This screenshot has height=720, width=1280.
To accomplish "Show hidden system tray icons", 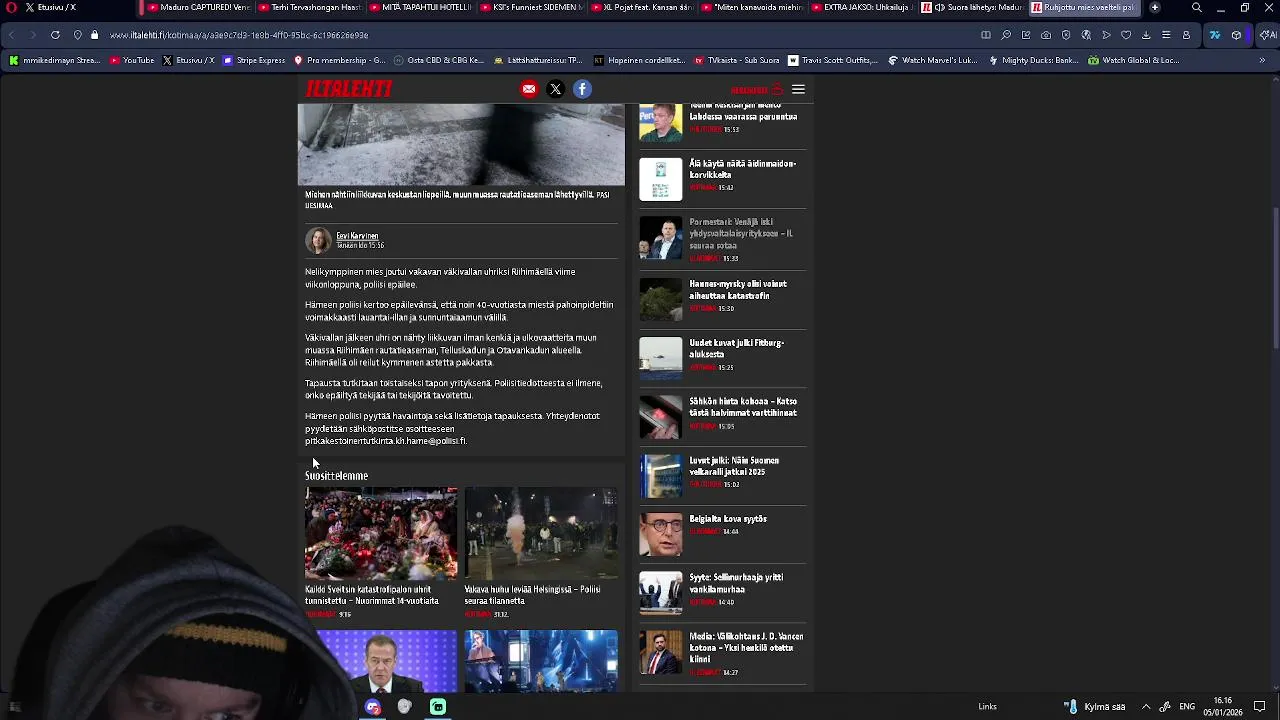I will click(1146, 707).
